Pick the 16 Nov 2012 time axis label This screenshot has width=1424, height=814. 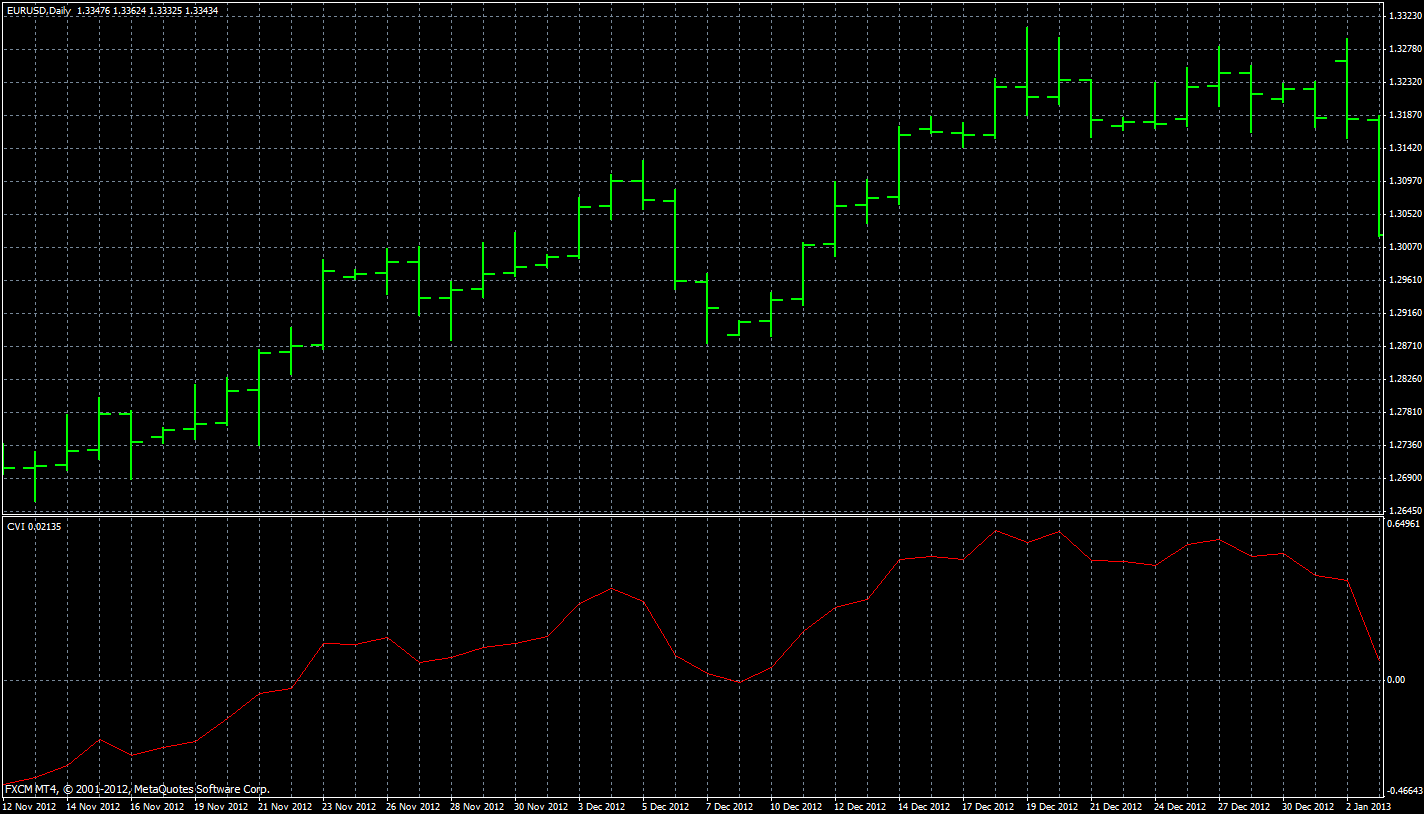157,806
